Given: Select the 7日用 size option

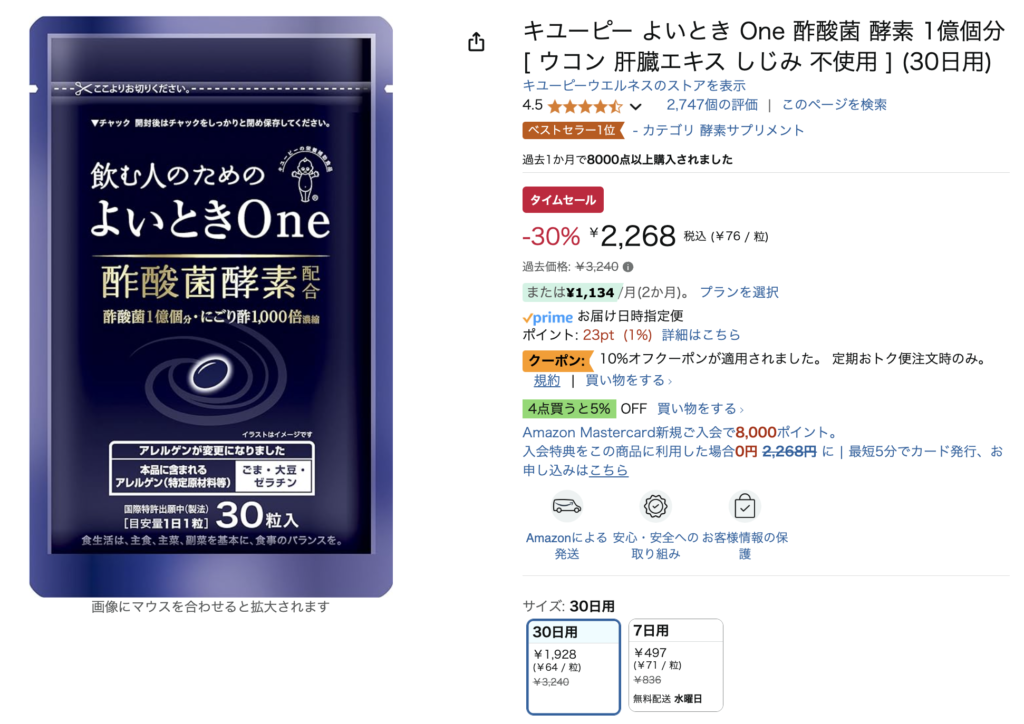Looking at the screenshot, I should click(x=676, y=665).
